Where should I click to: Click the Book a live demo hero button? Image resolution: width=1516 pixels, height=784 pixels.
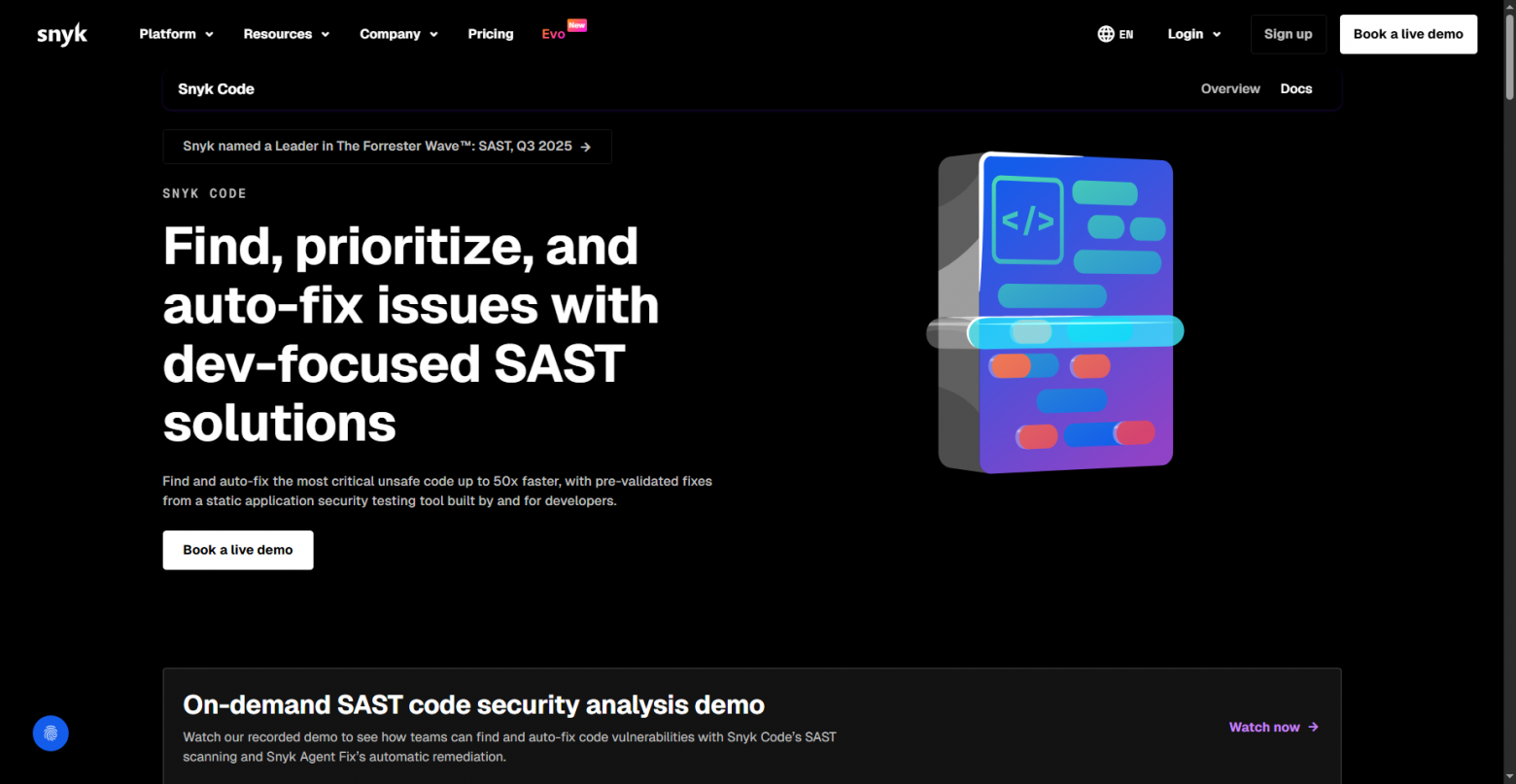(x=237, y=550)
